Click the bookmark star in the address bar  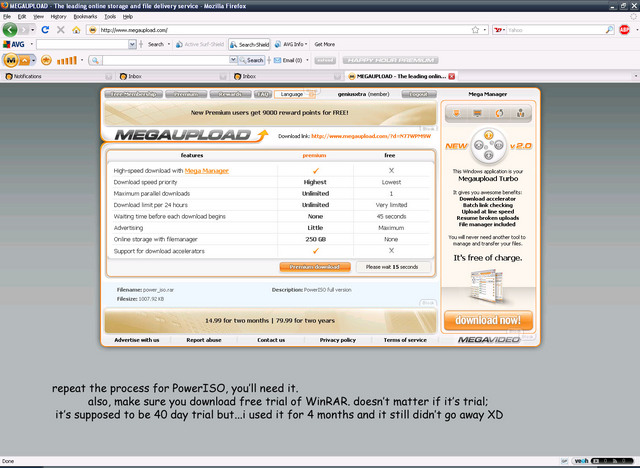(x=475, y=30)
